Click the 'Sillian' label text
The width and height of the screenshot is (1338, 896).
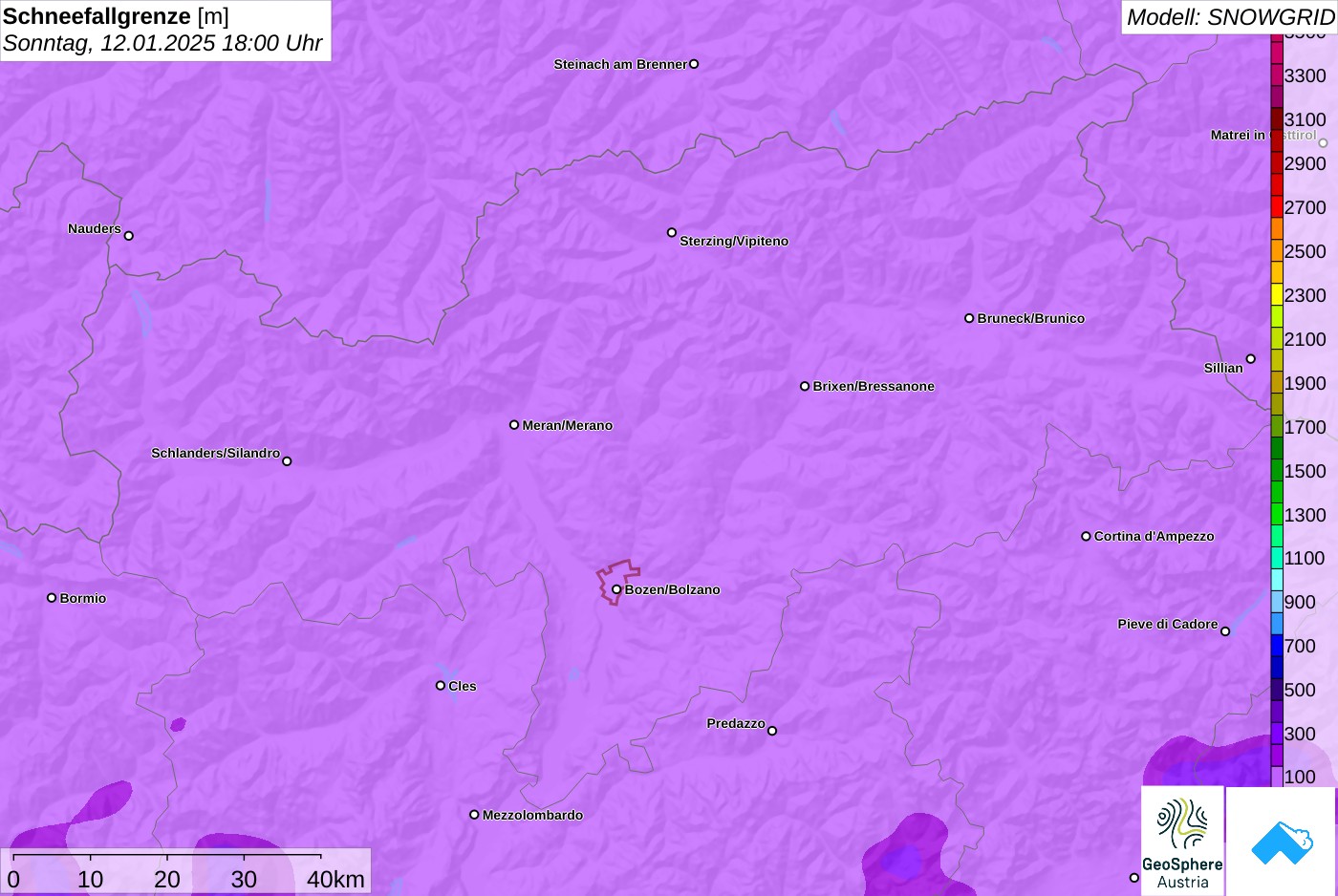(x=1223, y=368)
